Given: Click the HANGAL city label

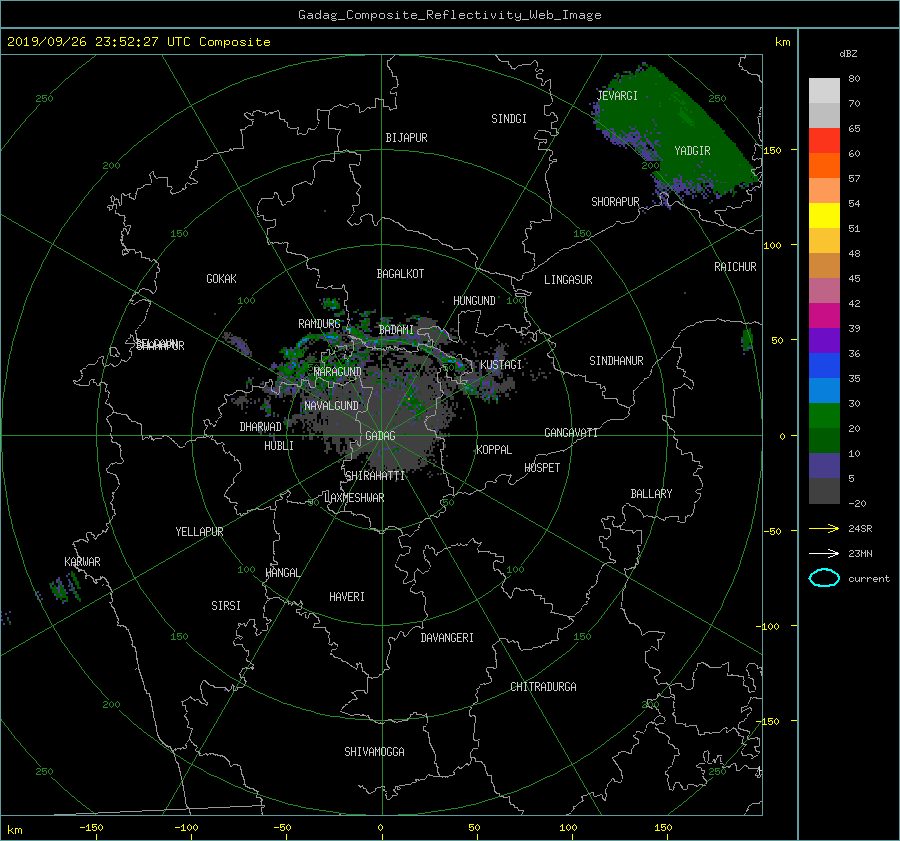Looking at the screenshot, I should [283, 573].
